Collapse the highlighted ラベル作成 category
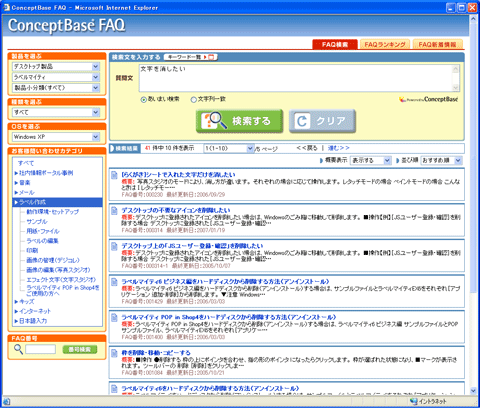The image size is (480, 408). point(16,202)
